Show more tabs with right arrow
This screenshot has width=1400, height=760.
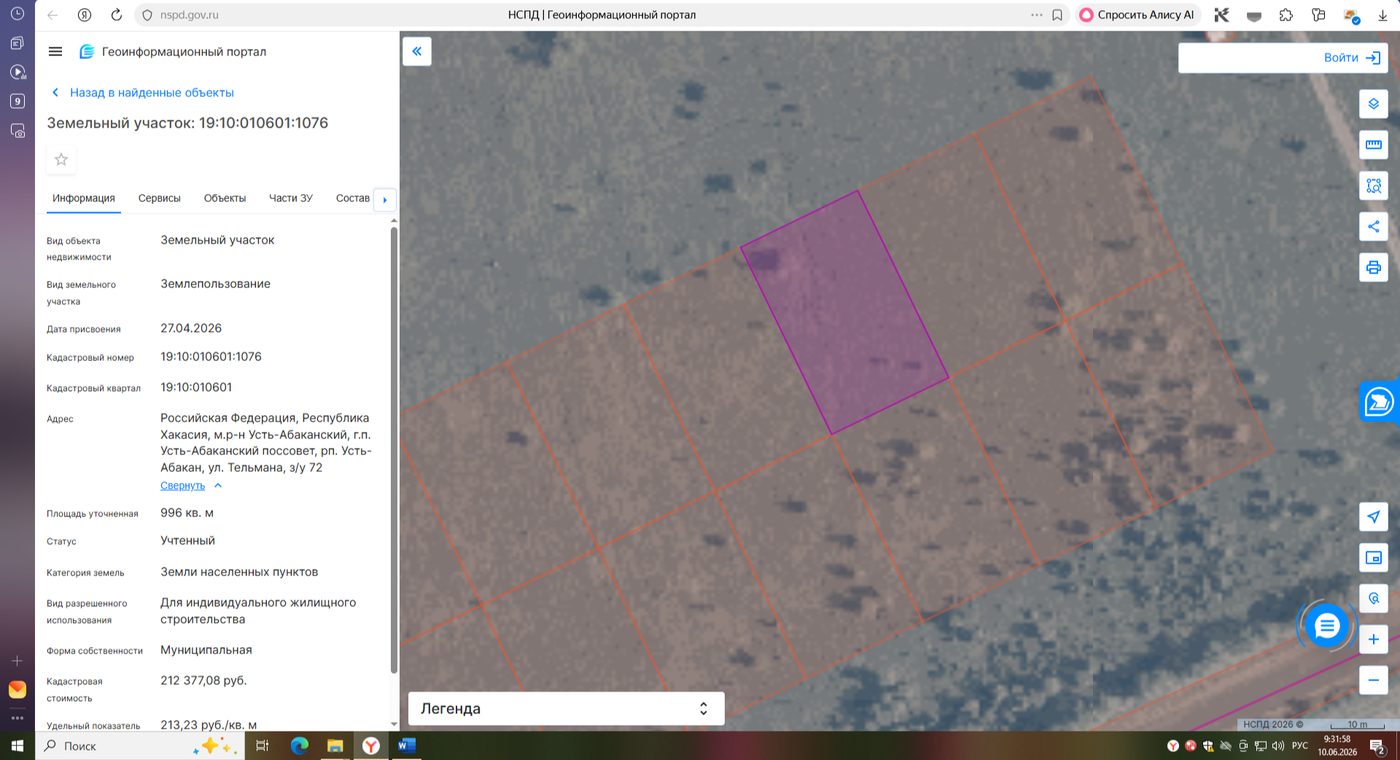coord(385,200)
